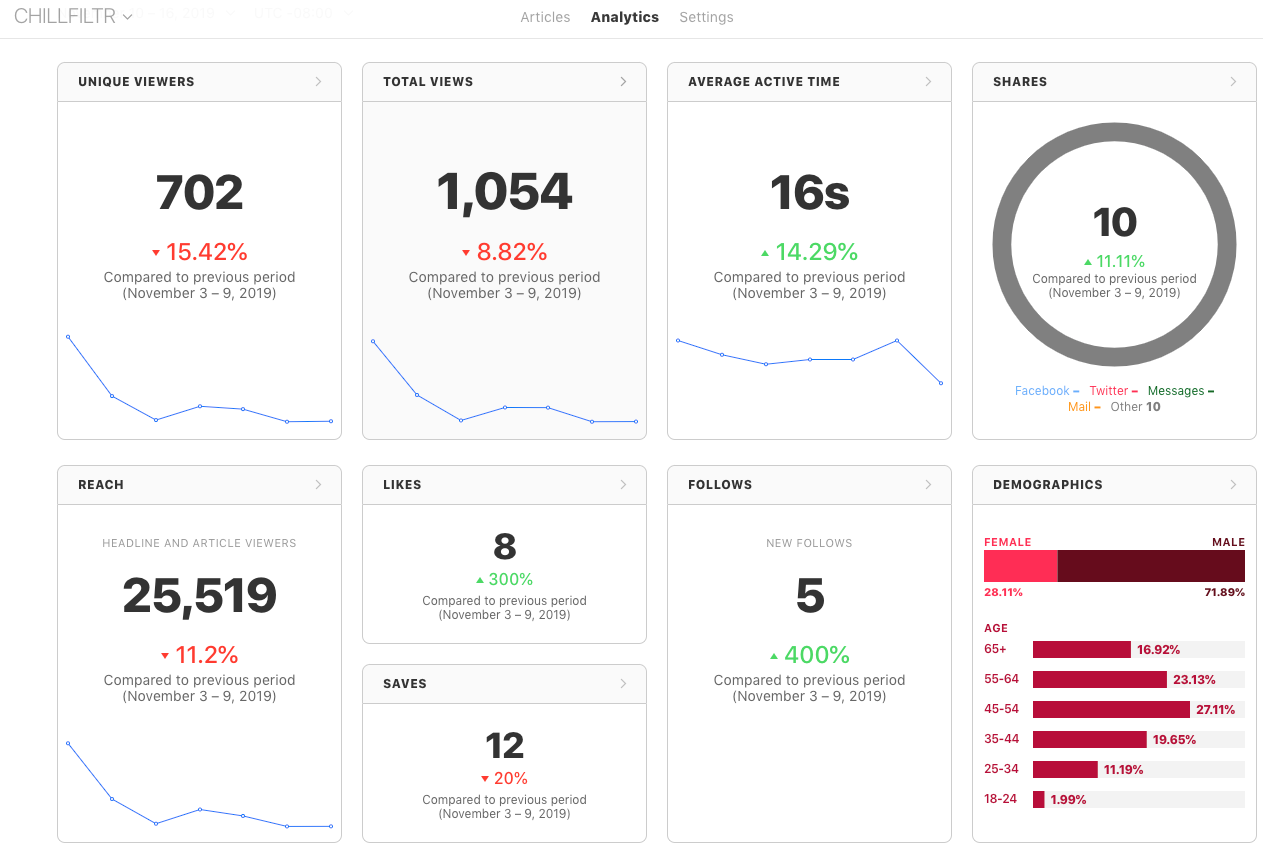Click the SAVES card heading

coord(405,684)
